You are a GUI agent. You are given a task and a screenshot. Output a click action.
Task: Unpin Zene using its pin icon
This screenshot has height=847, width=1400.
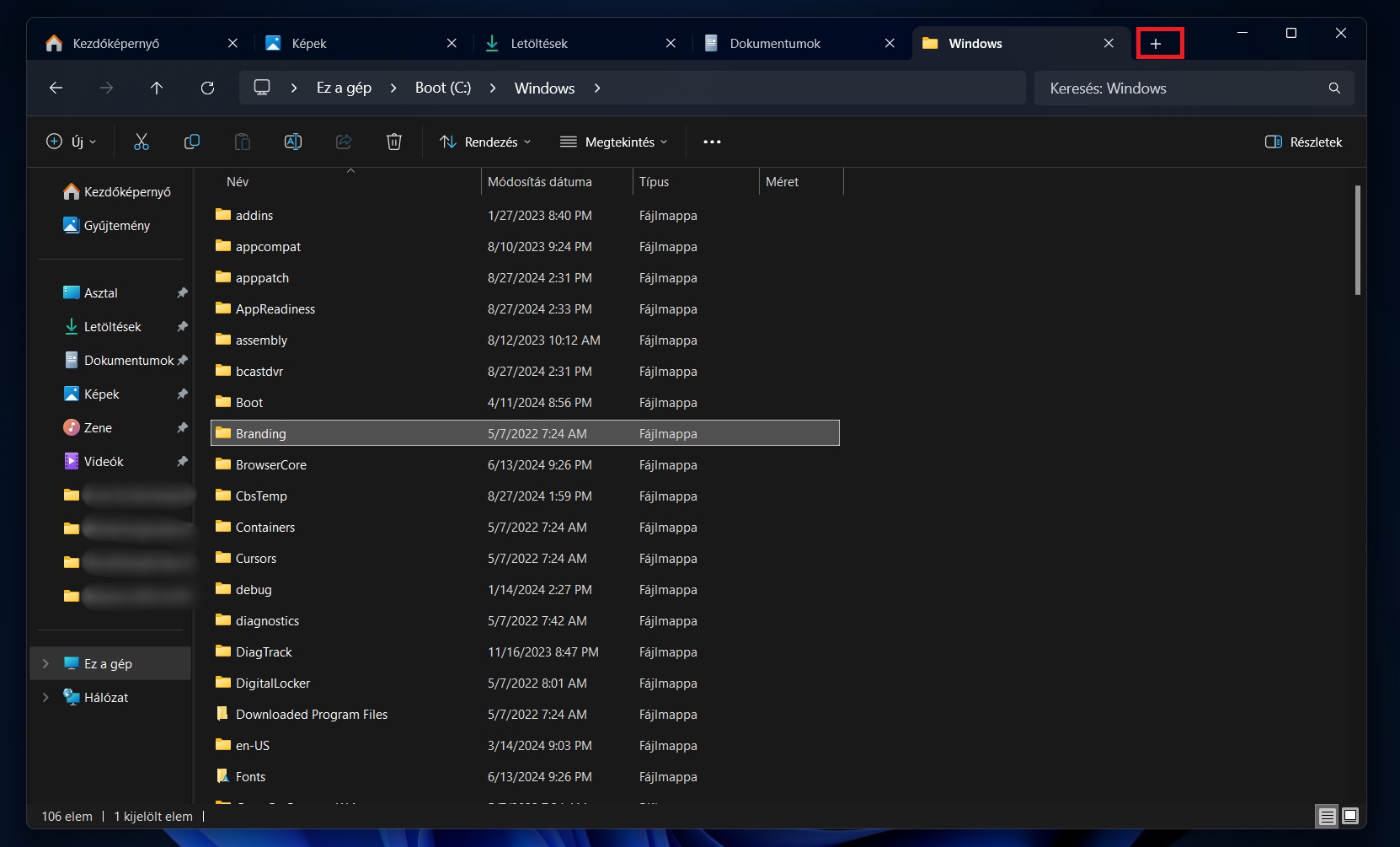tap(182, 427)
